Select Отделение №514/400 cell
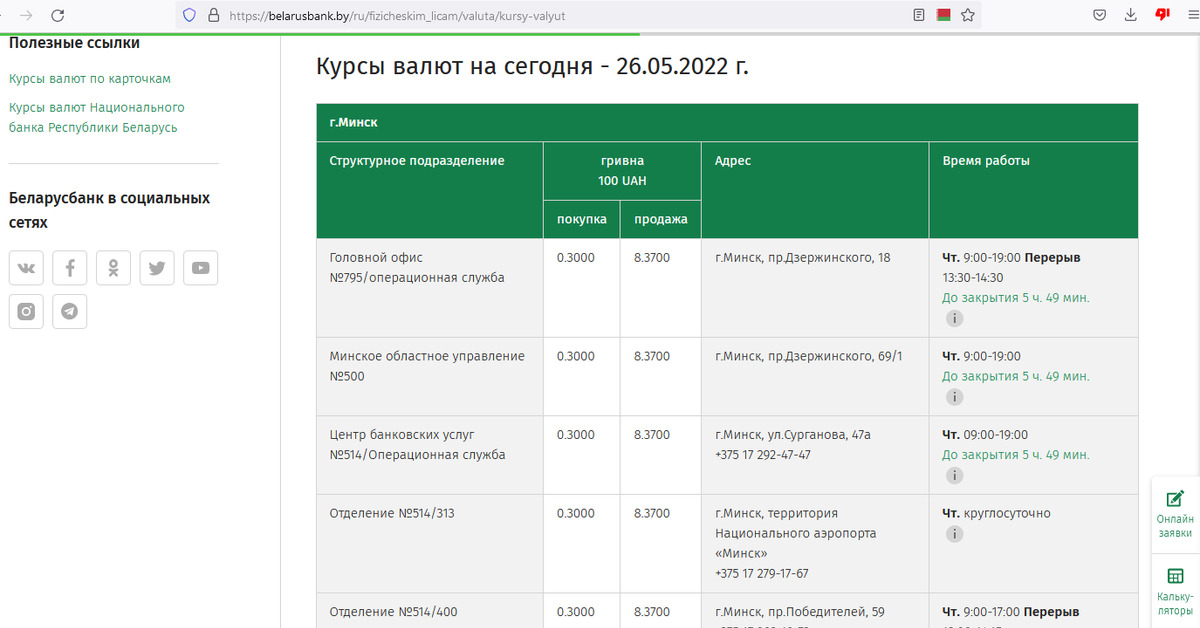Screen dimensions: 1200x628 (430, 611)
